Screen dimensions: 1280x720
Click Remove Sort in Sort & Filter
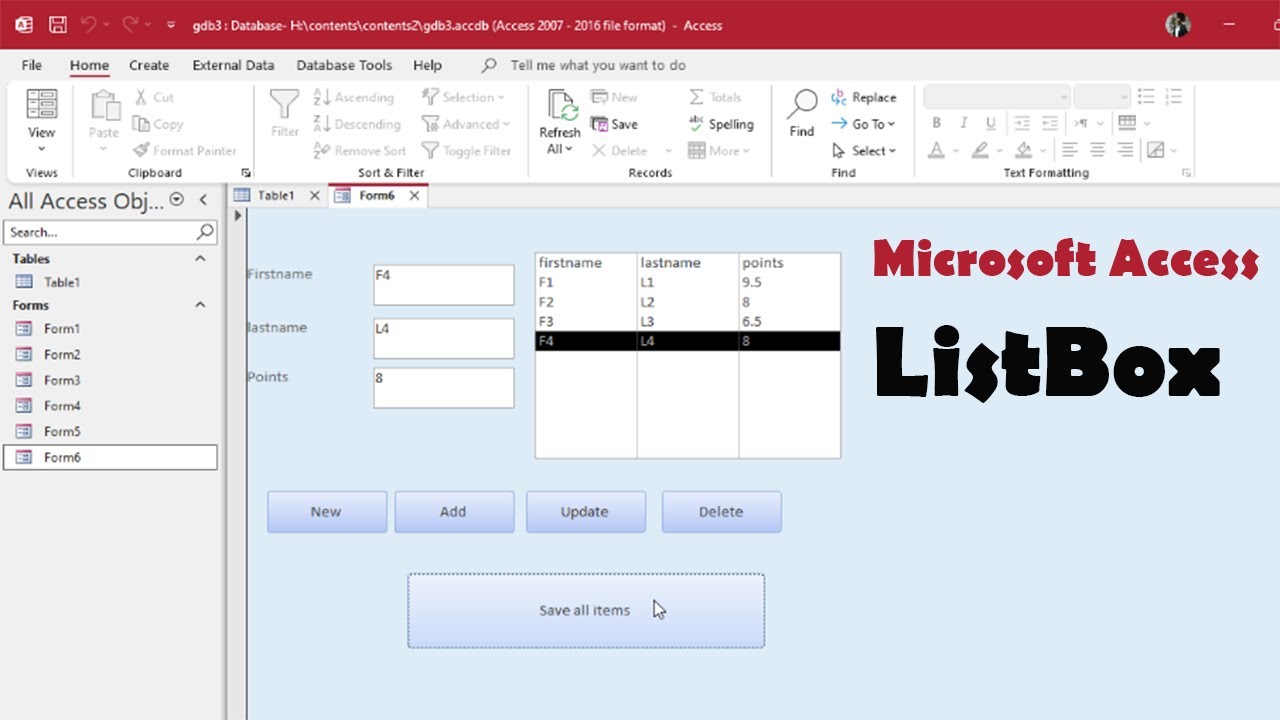click(359, 150)
